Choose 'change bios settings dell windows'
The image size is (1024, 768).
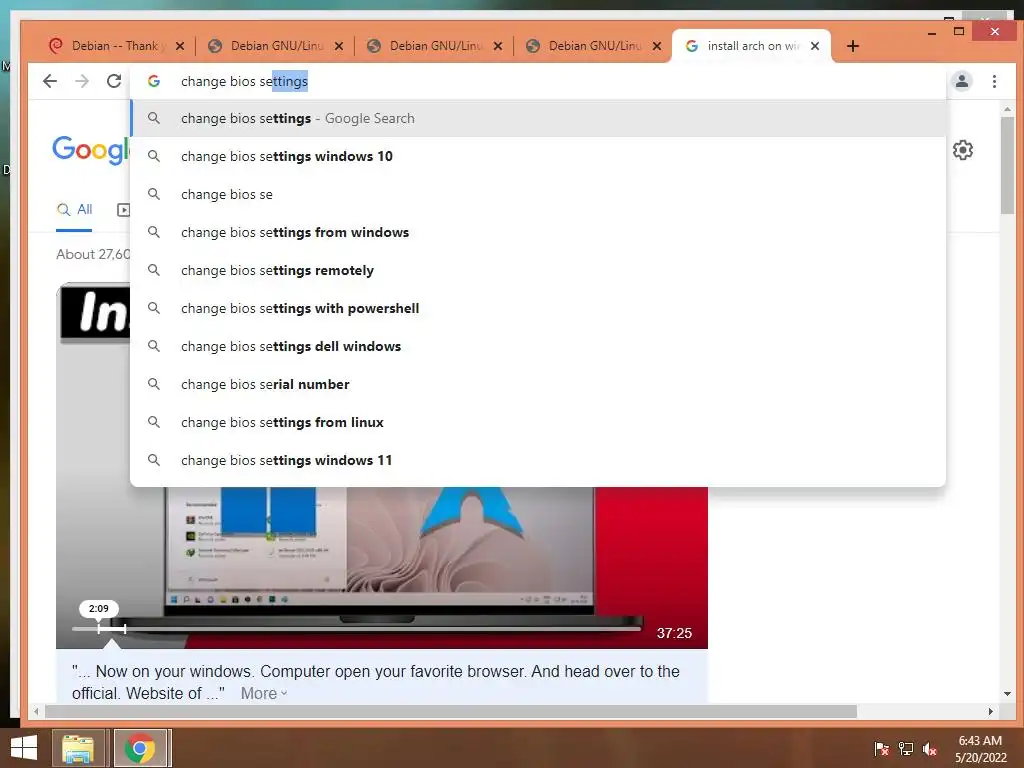pos(537,346)
